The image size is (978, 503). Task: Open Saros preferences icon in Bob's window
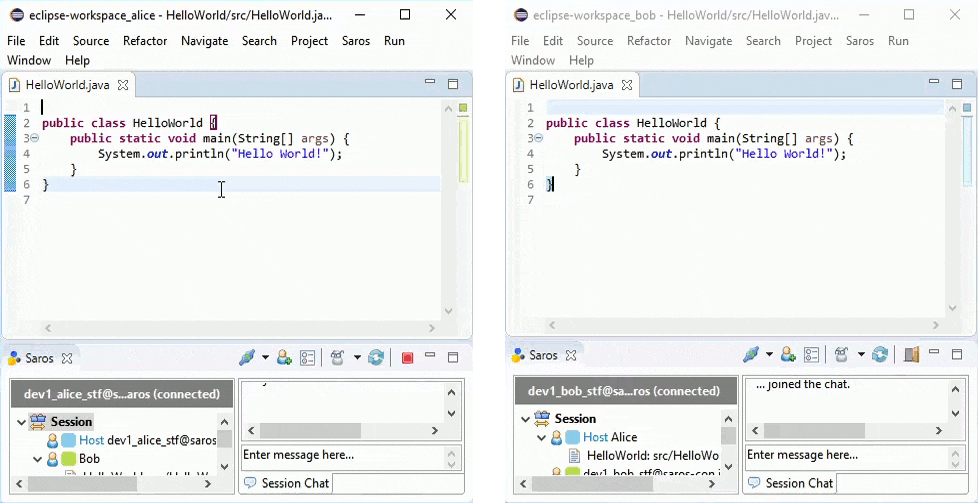coord(811,355)
